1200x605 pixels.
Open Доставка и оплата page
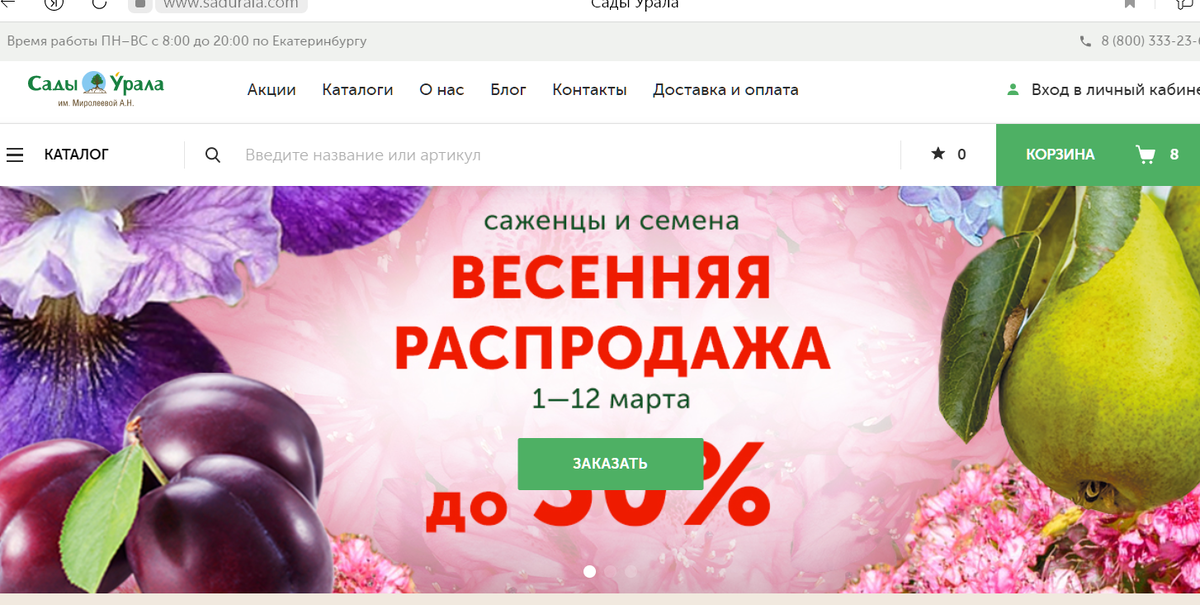pos(725,90)
